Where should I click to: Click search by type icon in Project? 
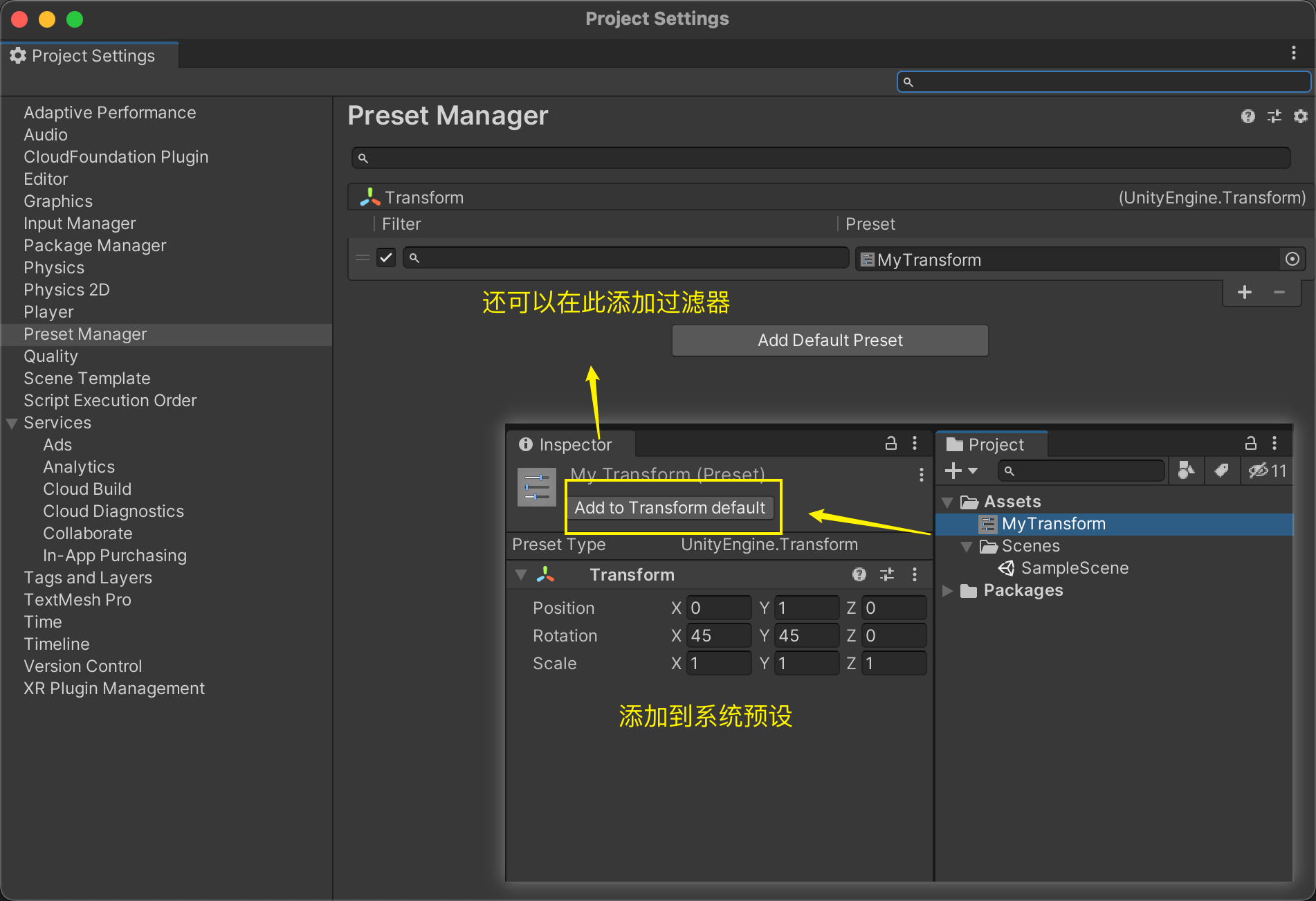(1186, 471)
